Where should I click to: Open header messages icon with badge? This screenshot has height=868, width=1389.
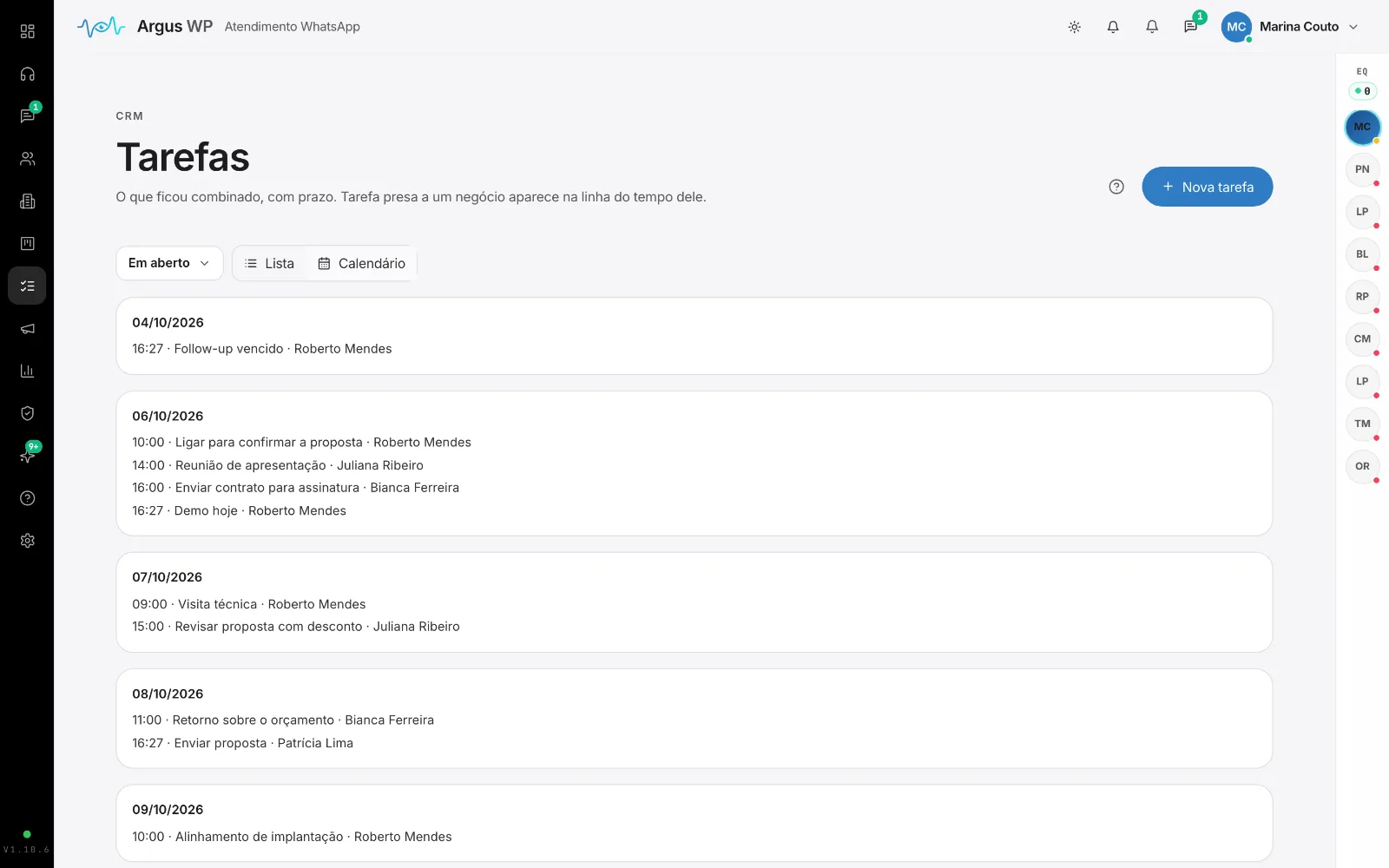1190,27
